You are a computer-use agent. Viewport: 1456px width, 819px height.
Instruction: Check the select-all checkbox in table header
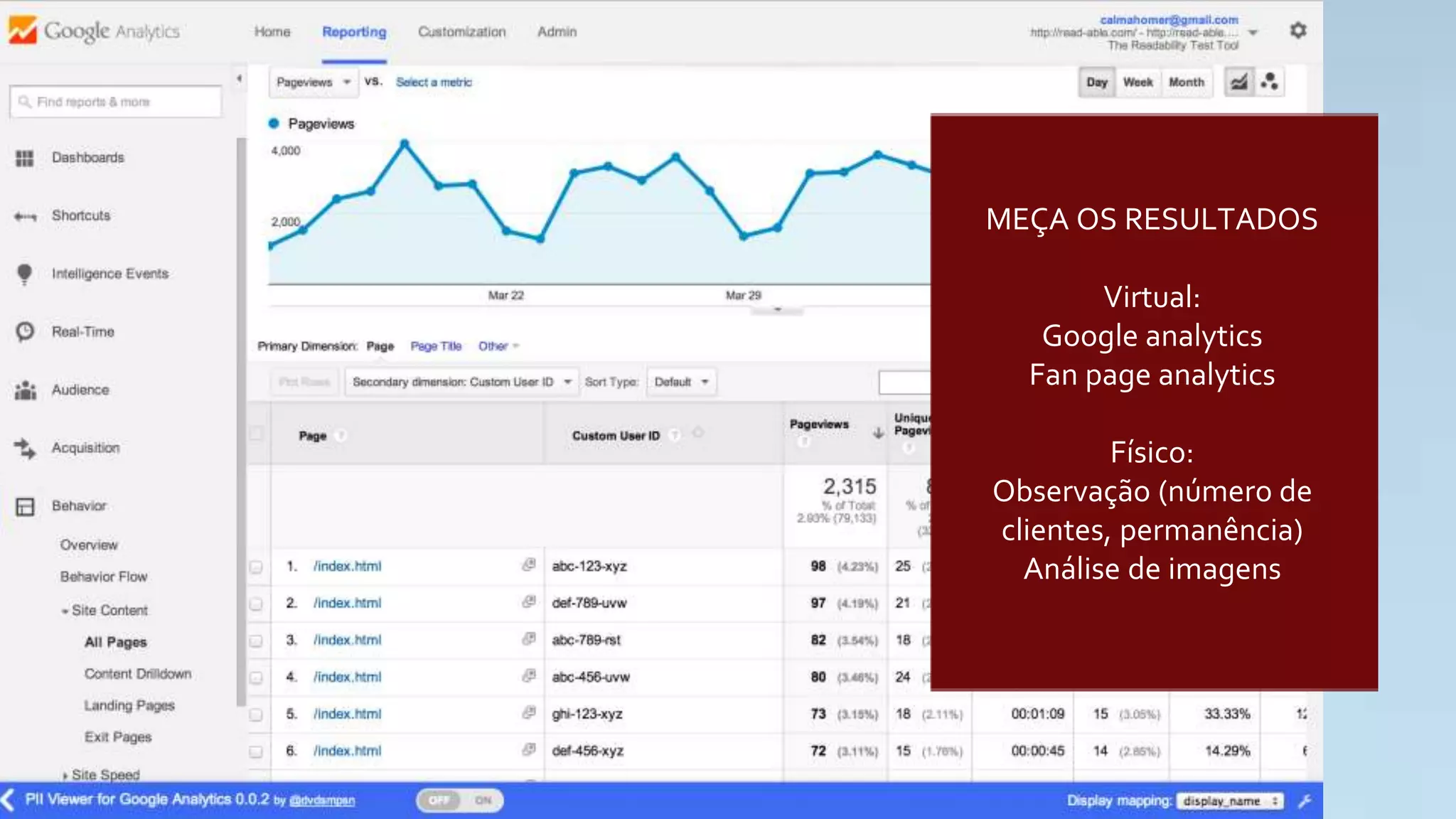pos(257,434)
